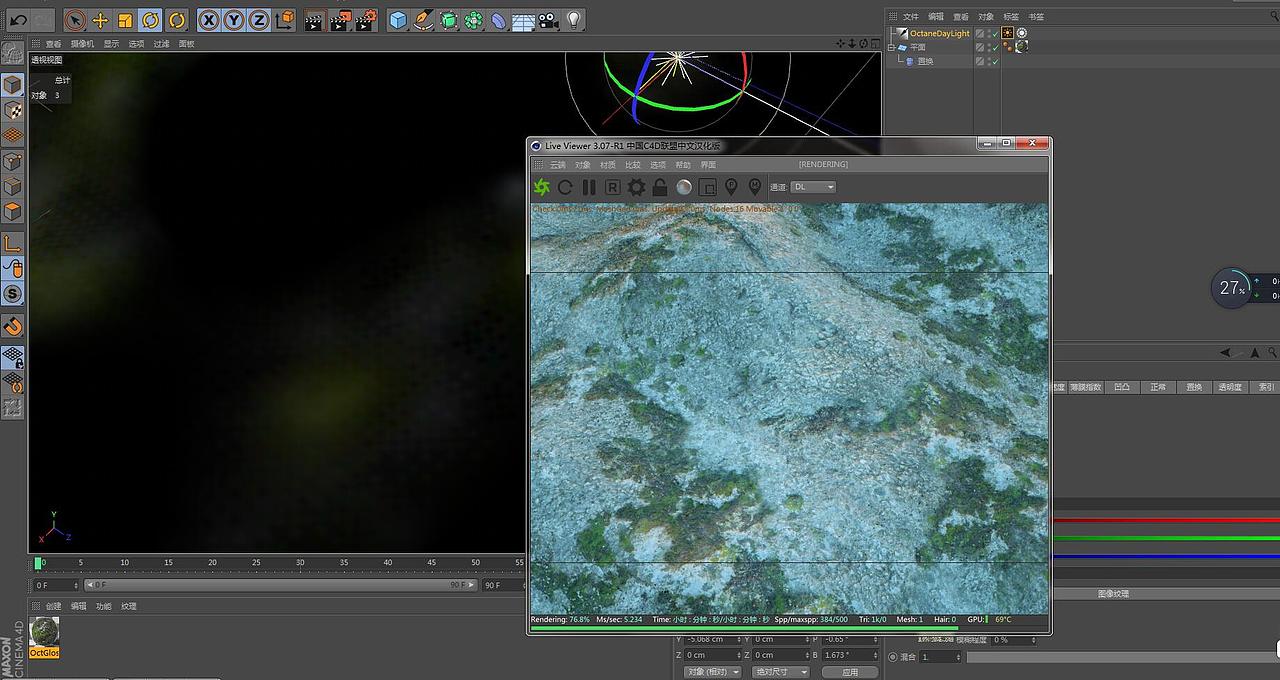This screenshot has height=680, width=1280.
Task: Open Octane settings gear in Live Viewer
Action: tap(636, 187)
